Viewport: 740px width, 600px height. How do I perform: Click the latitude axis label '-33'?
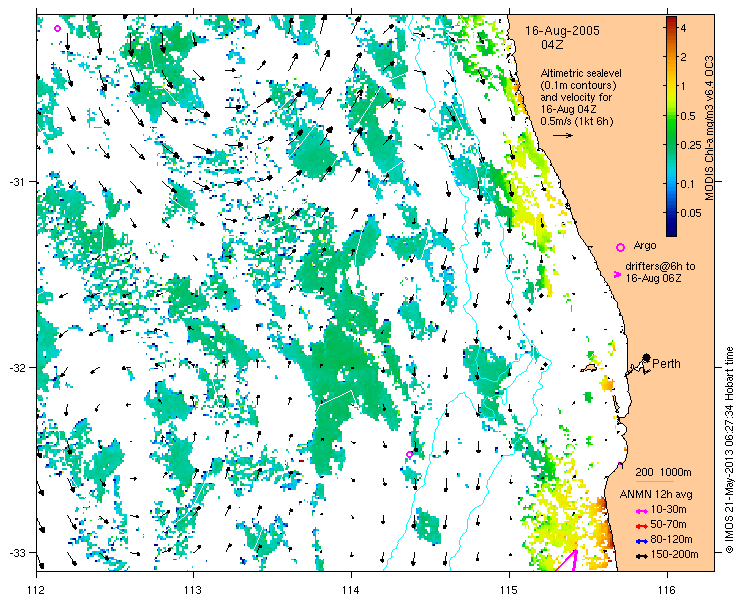click(x=17, y=552)
